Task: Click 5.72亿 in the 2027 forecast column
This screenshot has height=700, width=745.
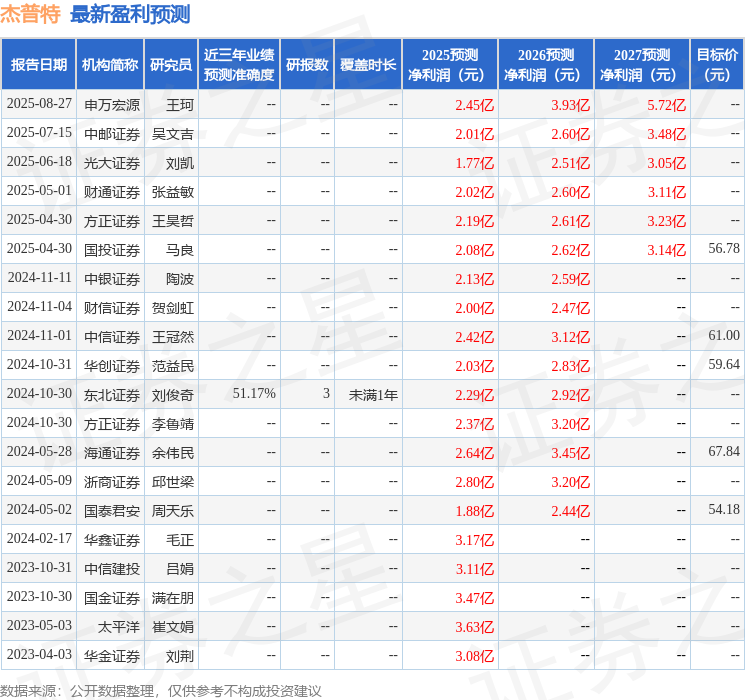Action: click(667, 105)
